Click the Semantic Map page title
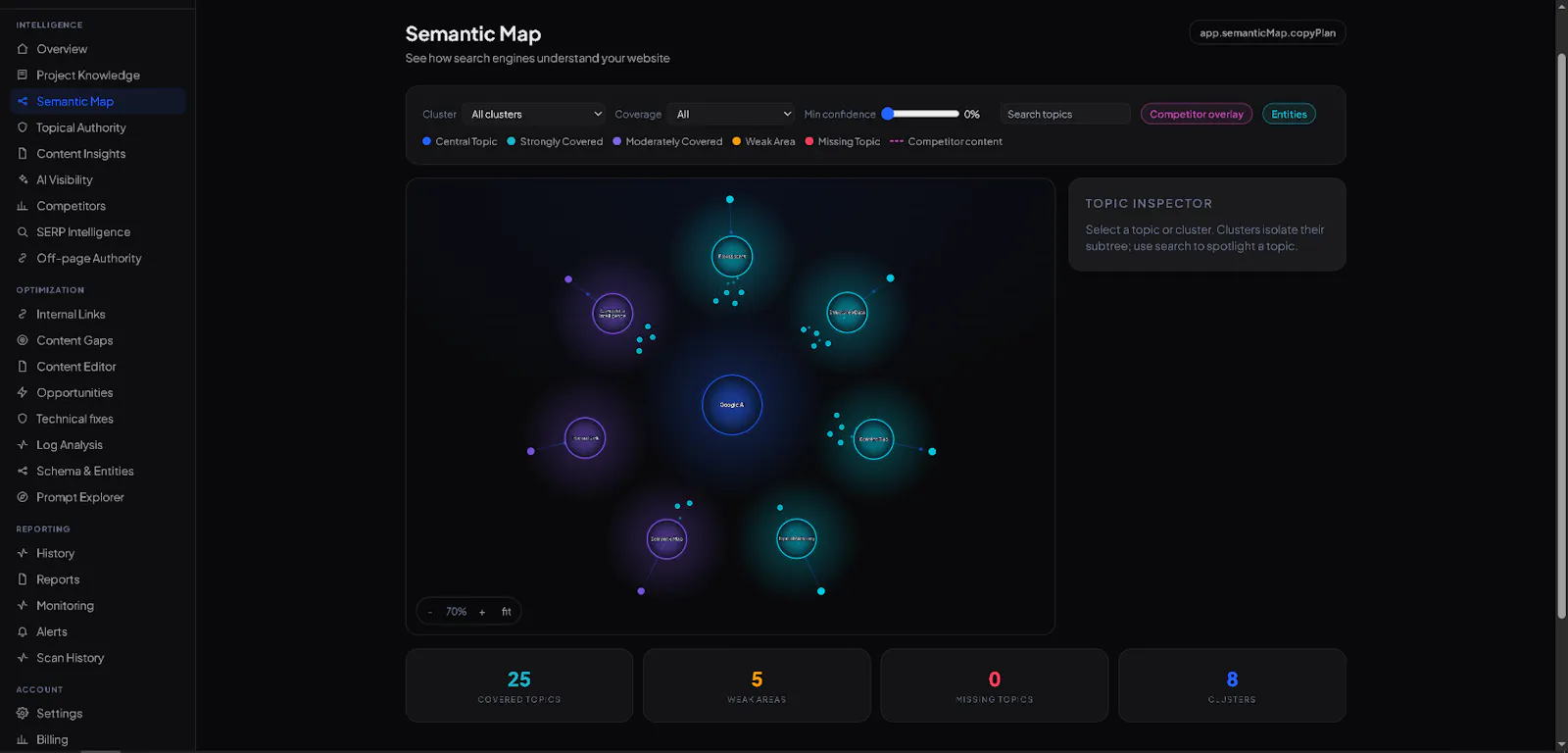Screen dimensions: 1568x753 click(x=473, y=33)
